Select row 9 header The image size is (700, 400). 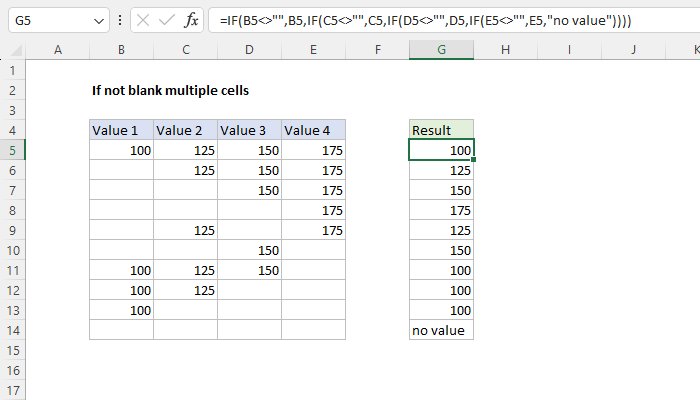tap(12, 230)
